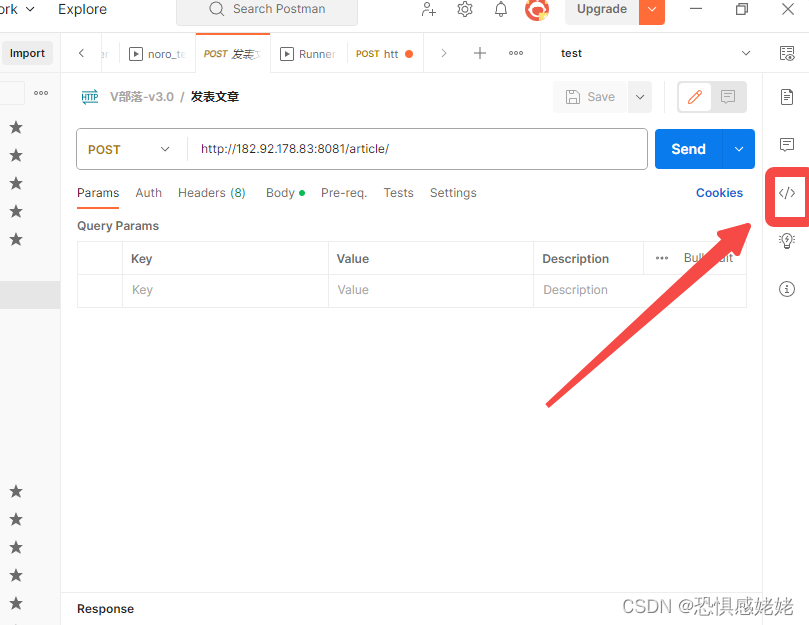Open the request Settings tab

(453, 193)
